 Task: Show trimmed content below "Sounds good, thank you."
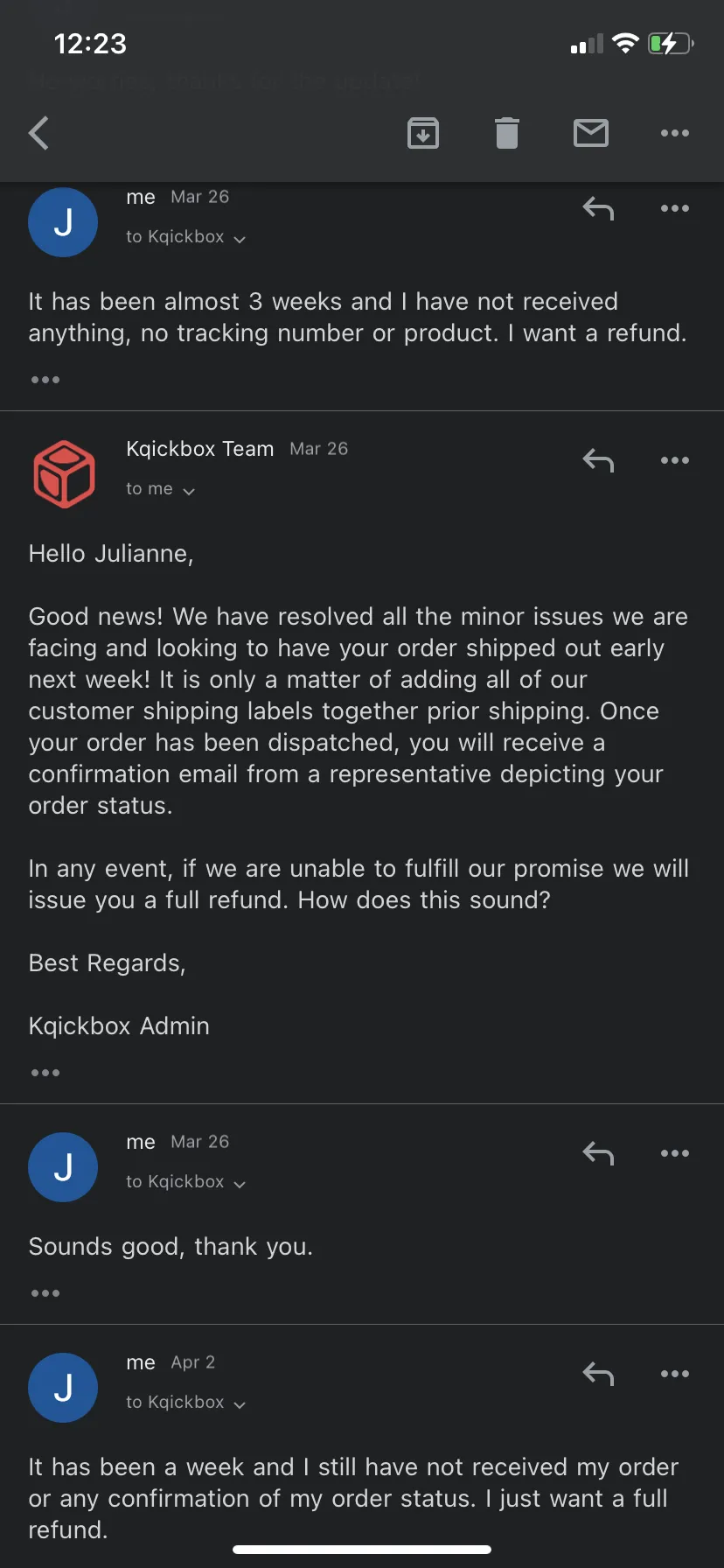(45, 1293)
